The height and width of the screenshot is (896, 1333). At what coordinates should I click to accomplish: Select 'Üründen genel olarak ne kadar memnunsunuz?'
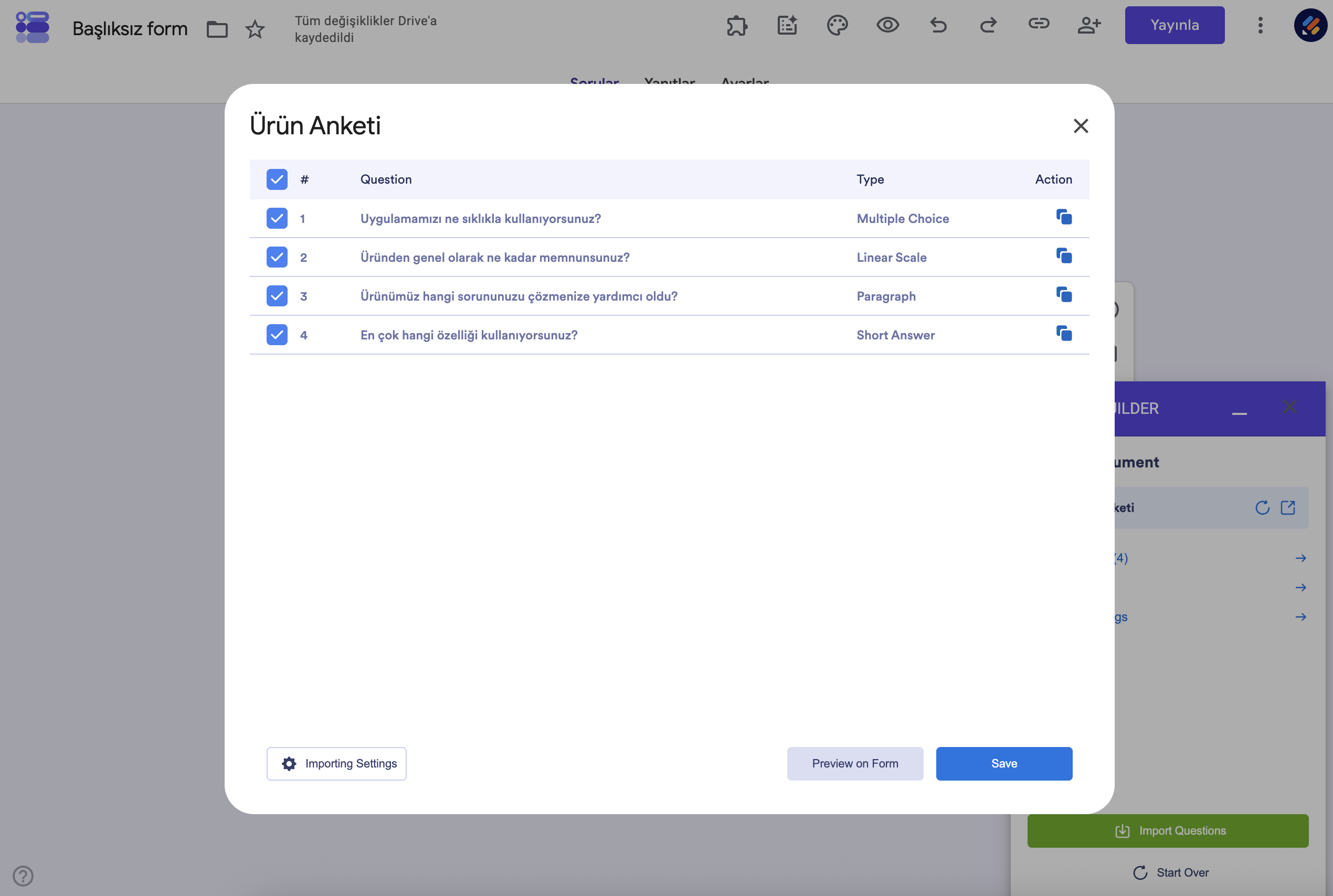coord(494,257)
